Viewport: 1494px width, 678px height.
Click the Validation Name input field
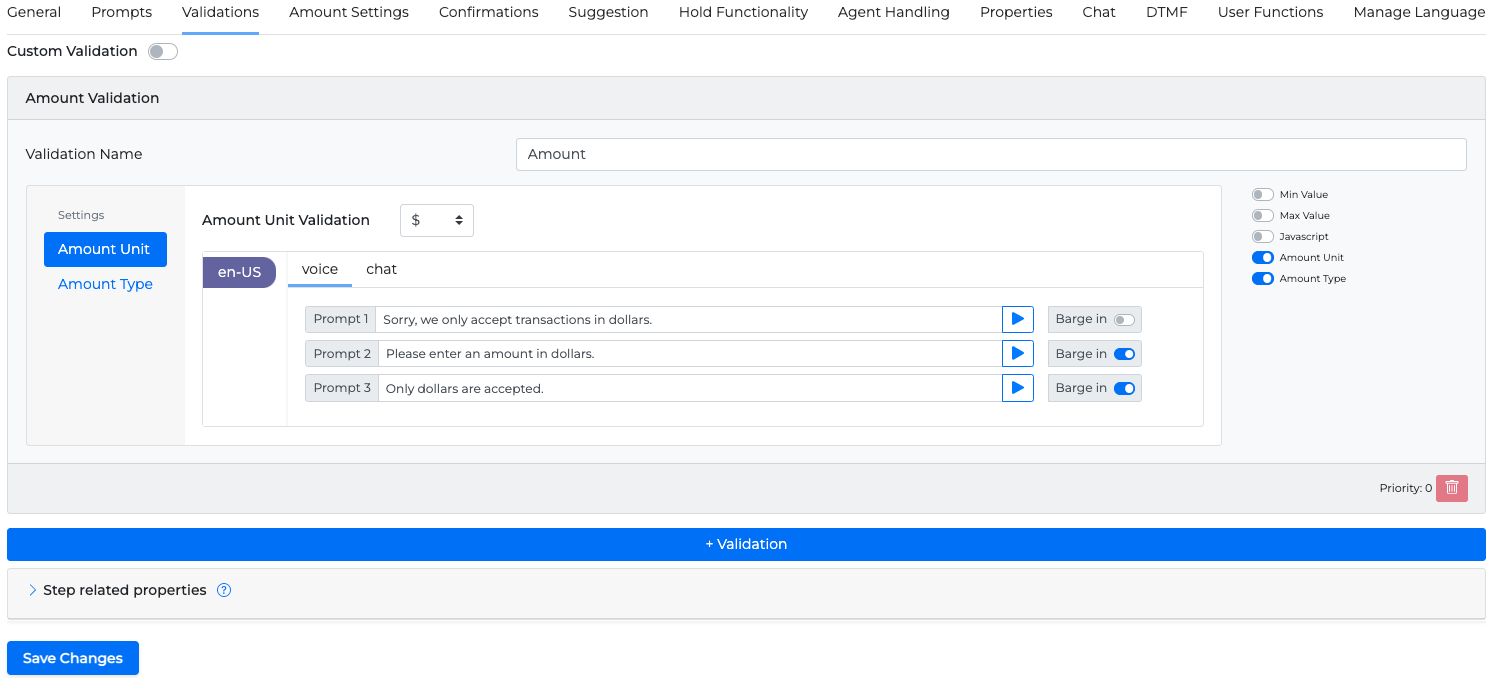(990, 154)
